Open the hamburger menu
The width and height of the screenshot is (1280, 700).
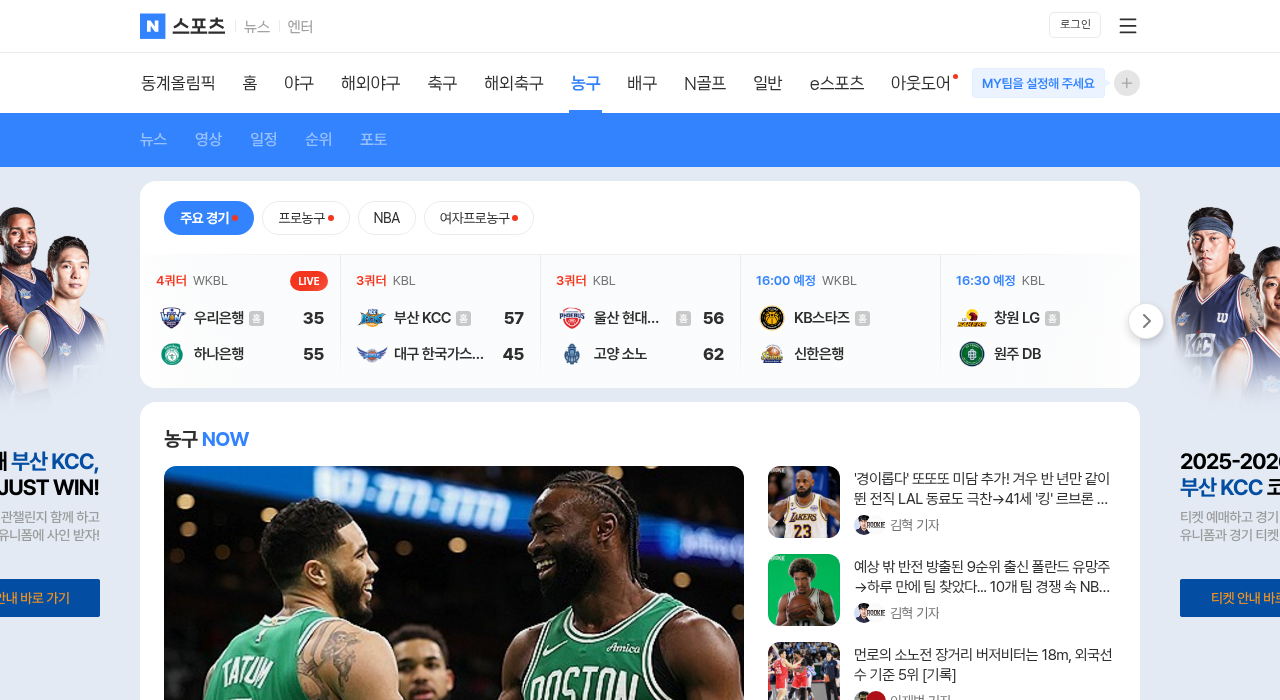[x=1127, y=25]
